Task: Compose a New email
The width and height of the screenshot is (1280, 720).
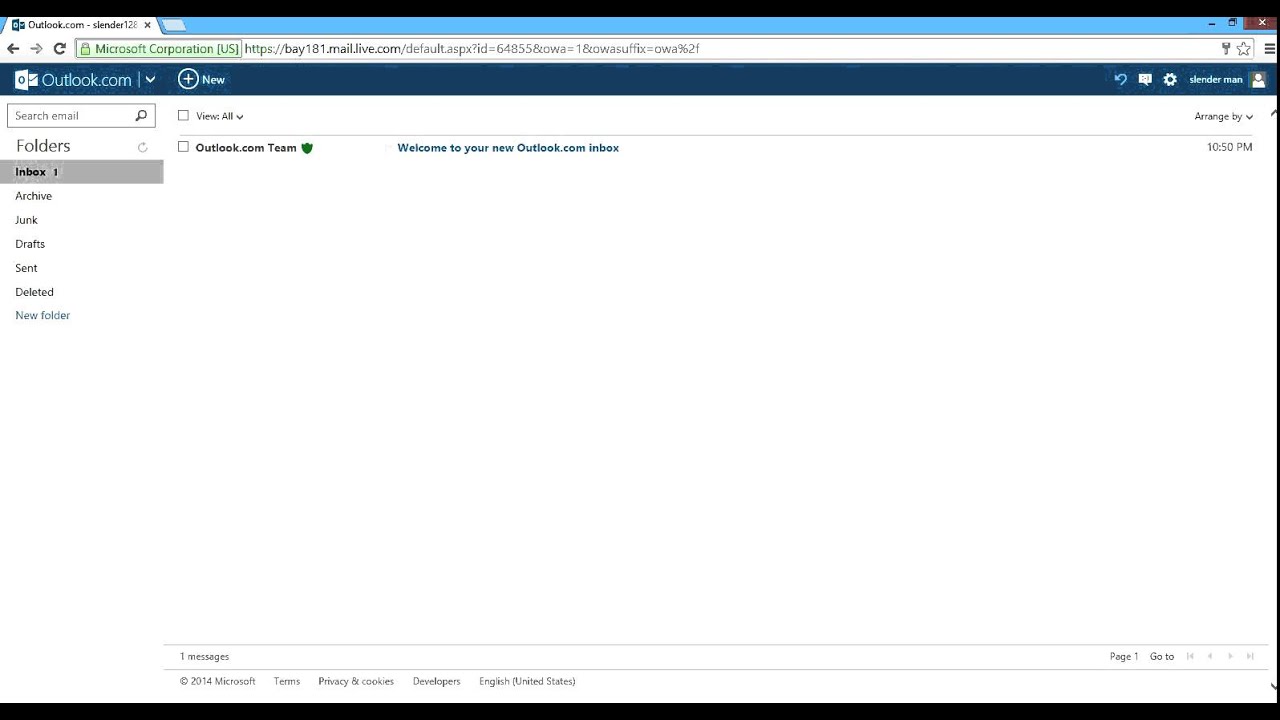Action: (202, 79)
